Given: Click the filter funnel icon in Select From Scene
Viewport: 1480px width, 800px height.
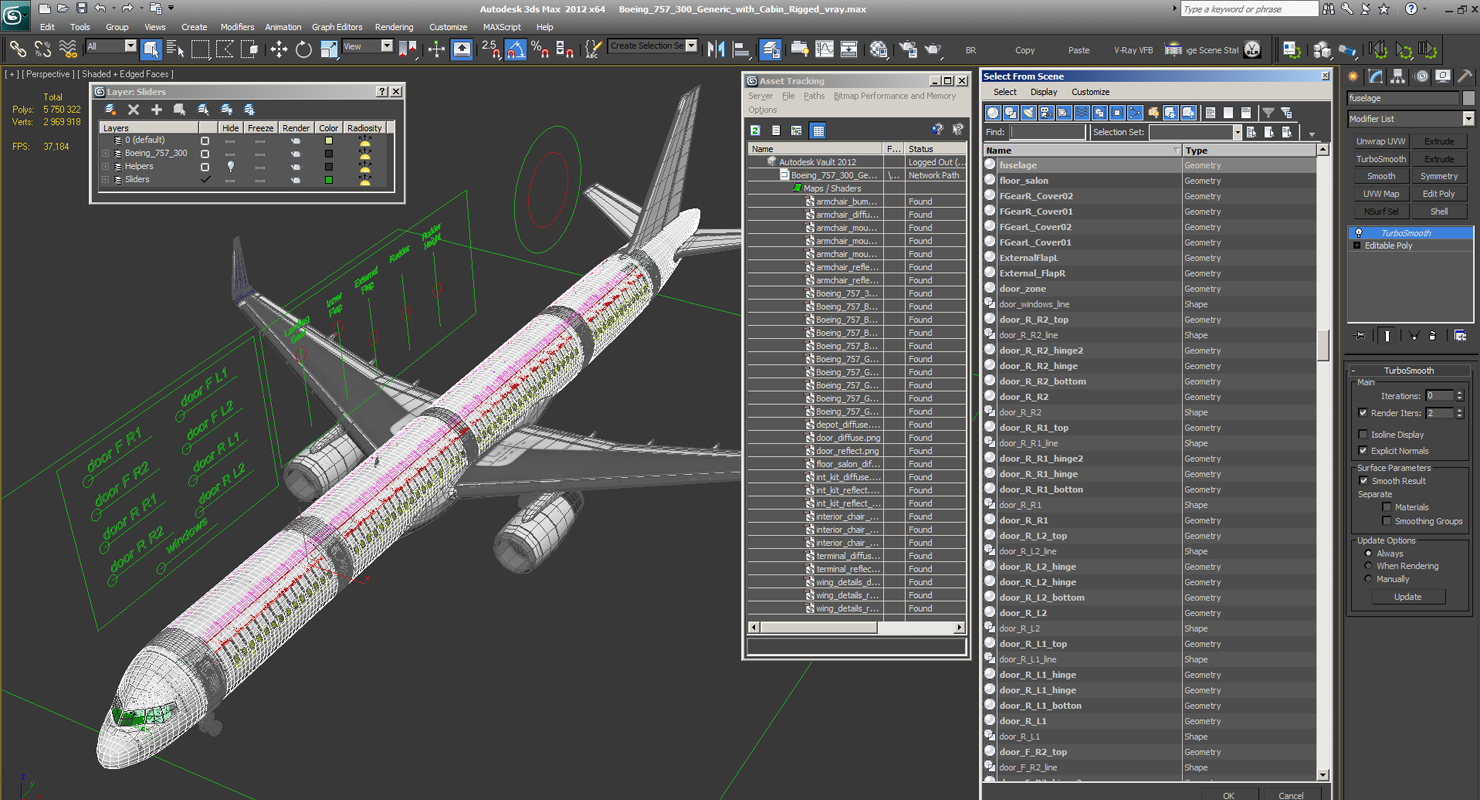Looking at the screenshot, I should 1268,113.
